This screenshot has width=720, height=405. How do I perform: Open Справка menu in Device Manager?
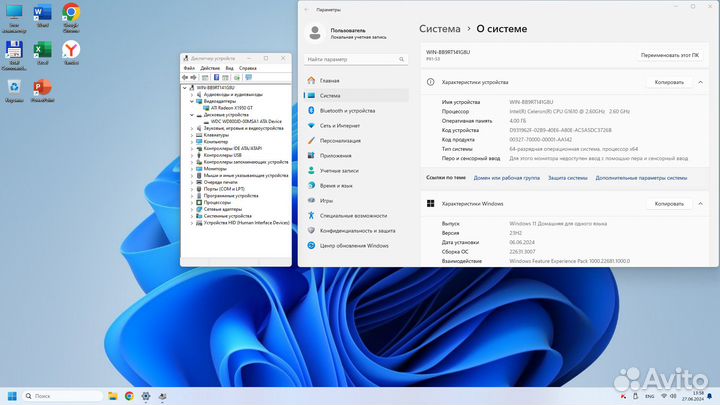(248, 68)
